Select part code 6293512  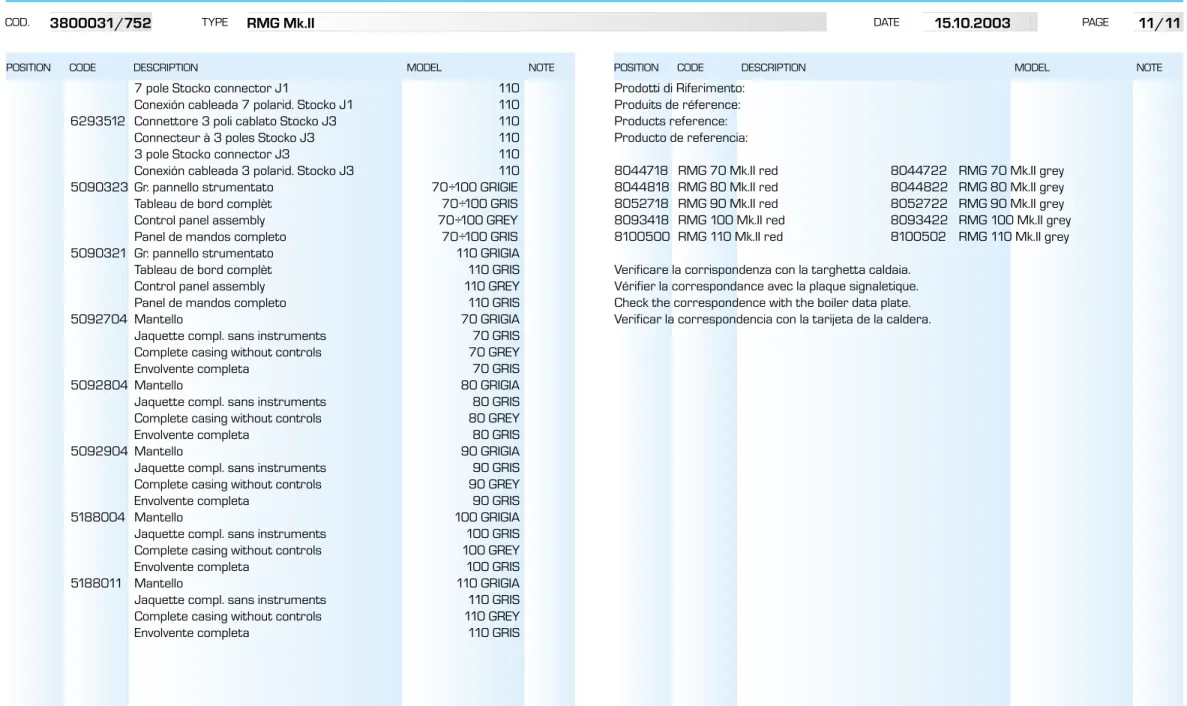98,121
